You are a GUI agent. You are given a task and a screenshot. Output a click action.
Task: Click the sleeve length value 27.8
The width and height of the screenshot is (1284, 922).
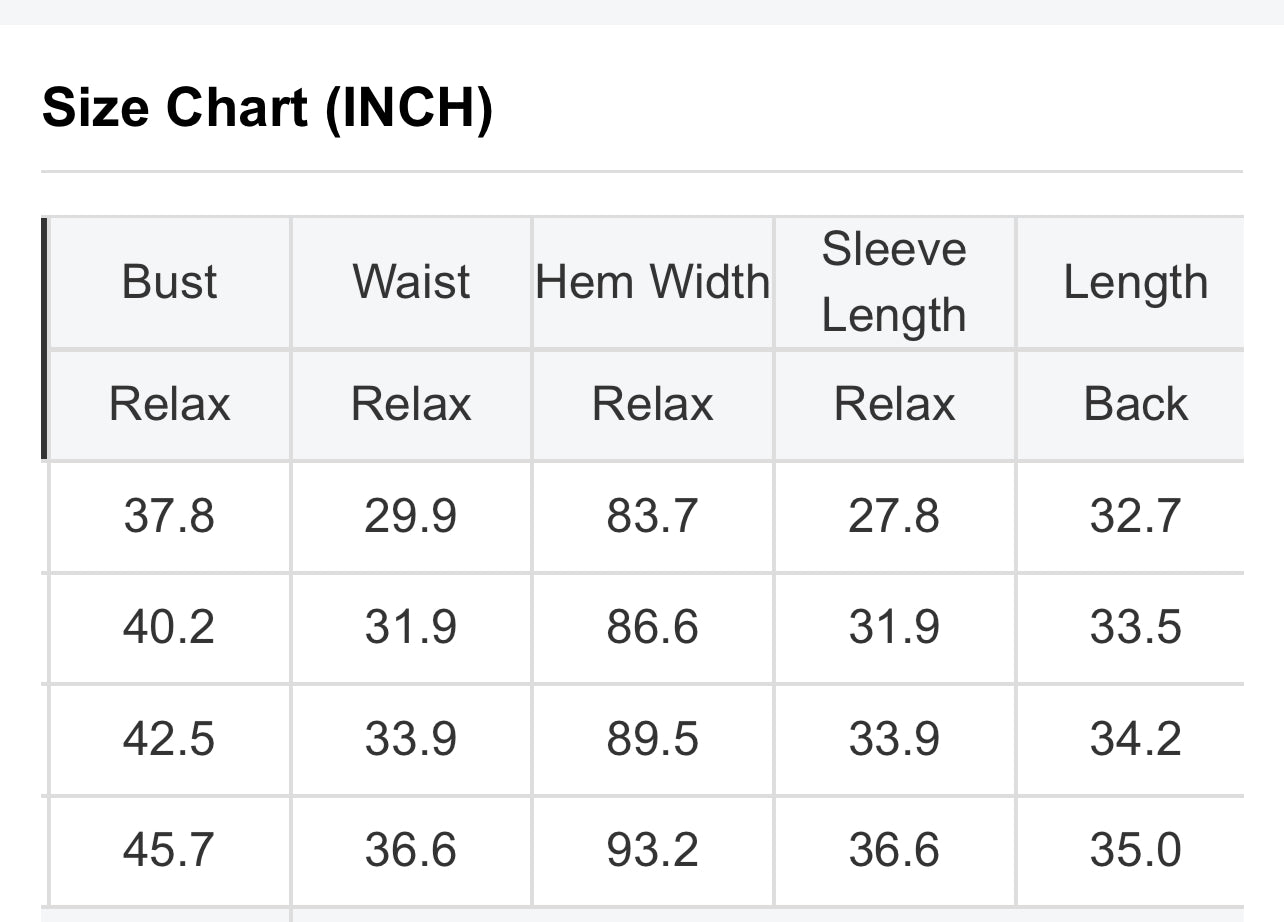pos(894,516)
